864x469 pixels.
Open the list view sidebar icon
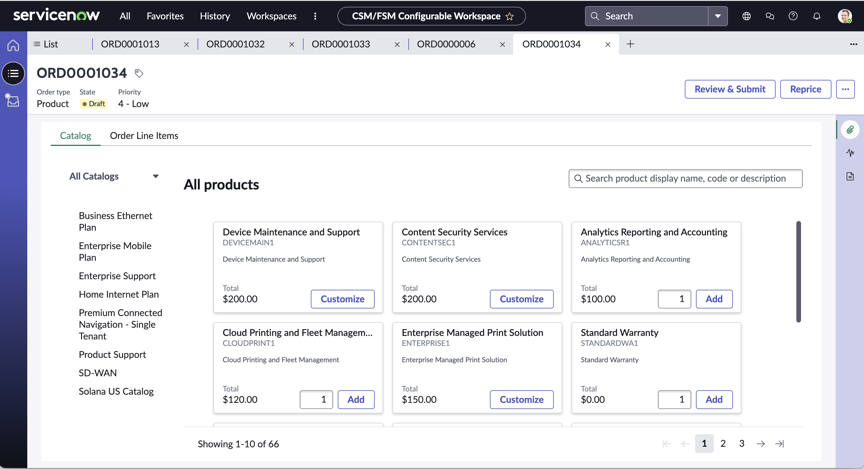pyautogui.click(x=13, y=73)
